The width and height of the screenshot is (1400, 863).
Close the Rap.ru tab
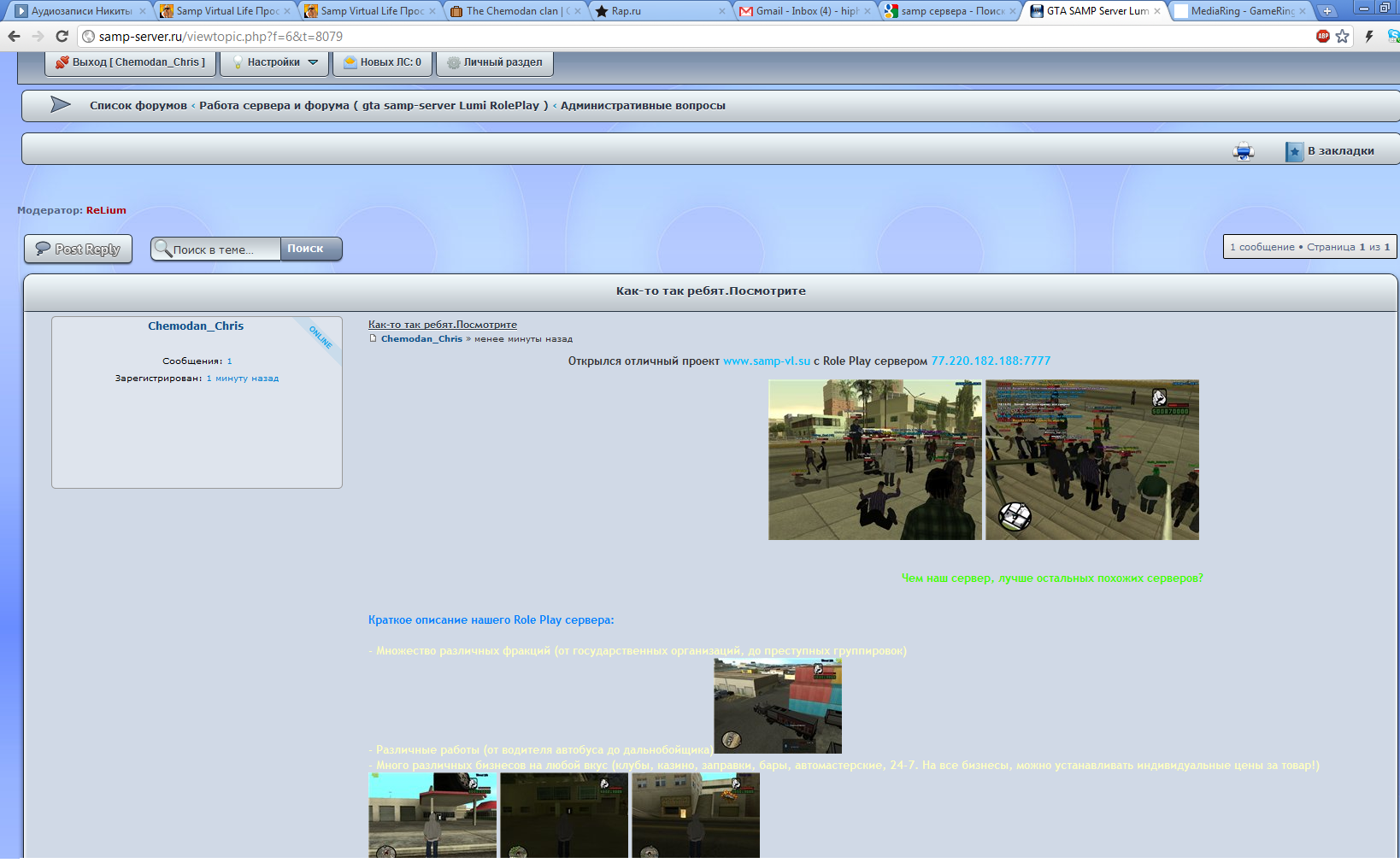point(722,11)
